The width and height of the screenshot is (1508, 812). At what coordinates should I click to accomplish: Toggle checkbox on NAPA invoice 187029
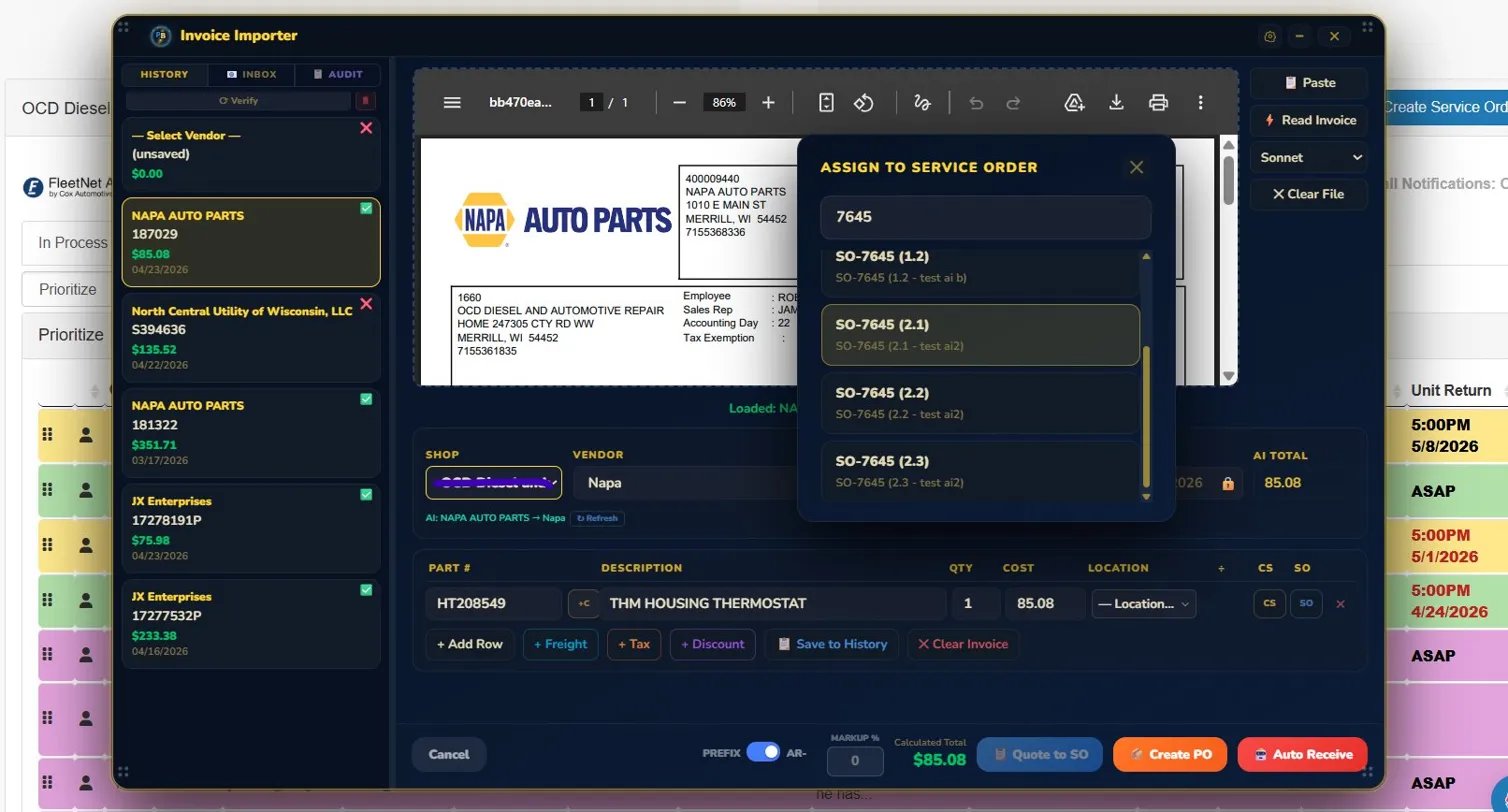[366, 208]
